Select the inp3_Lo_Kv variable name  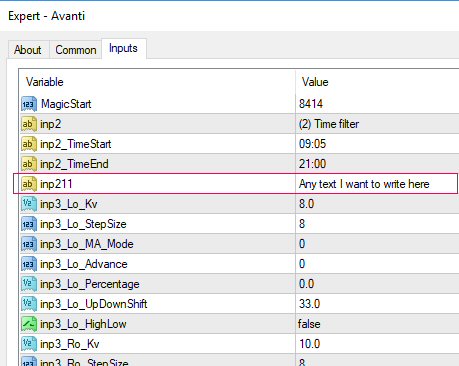click(x=69, y=204)
